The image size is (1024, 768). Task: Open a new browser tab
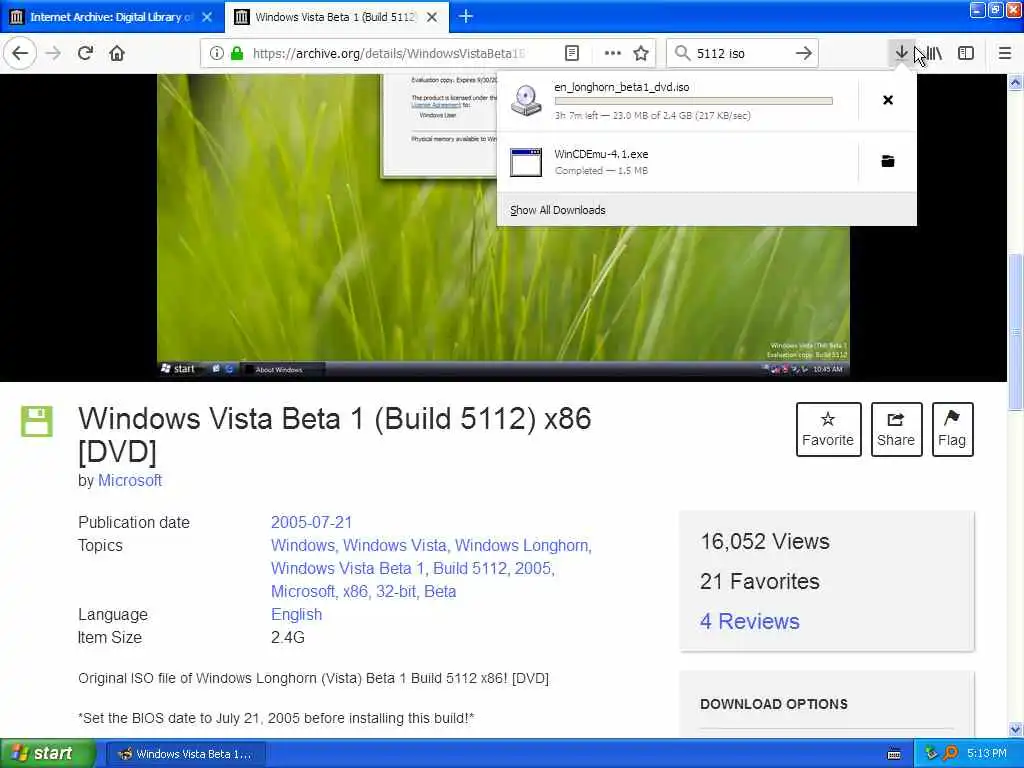pos(466,16)
